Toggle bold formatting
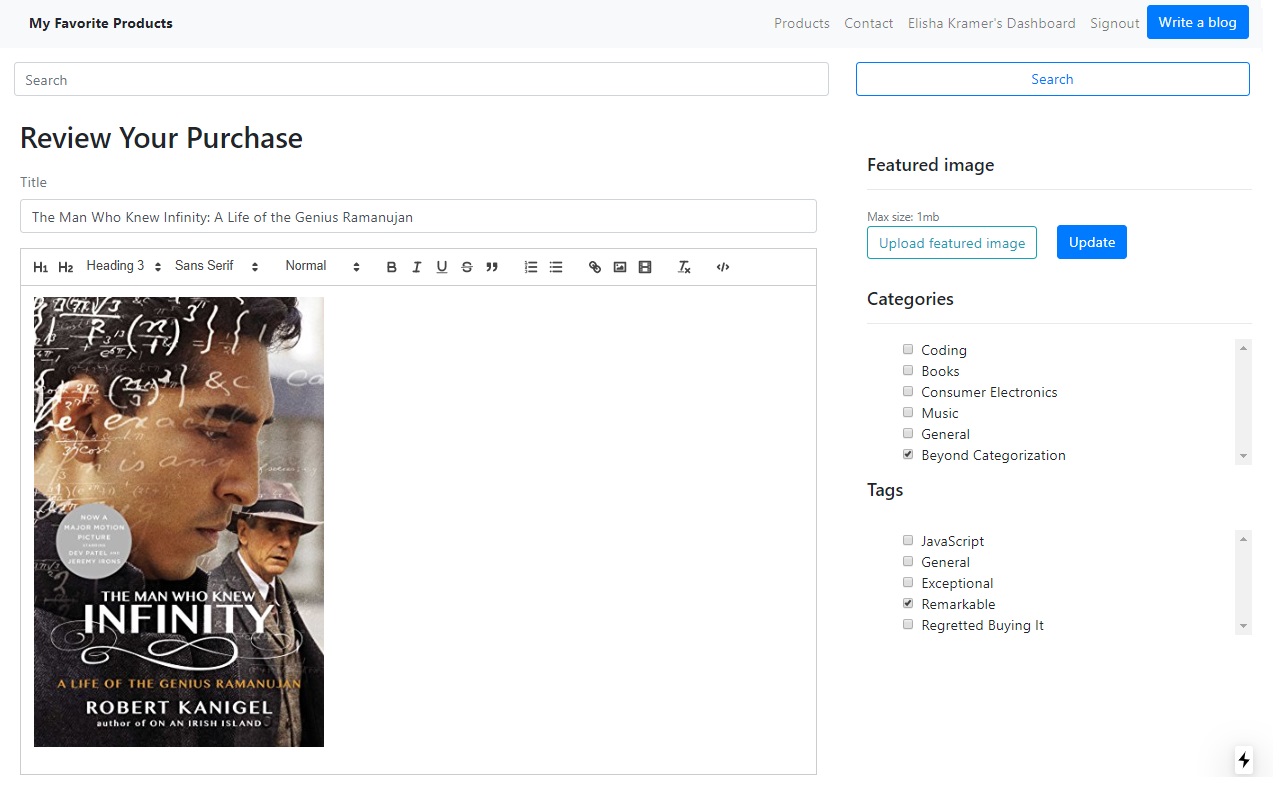Screen dimensions: 1280x800 point(392,267)
